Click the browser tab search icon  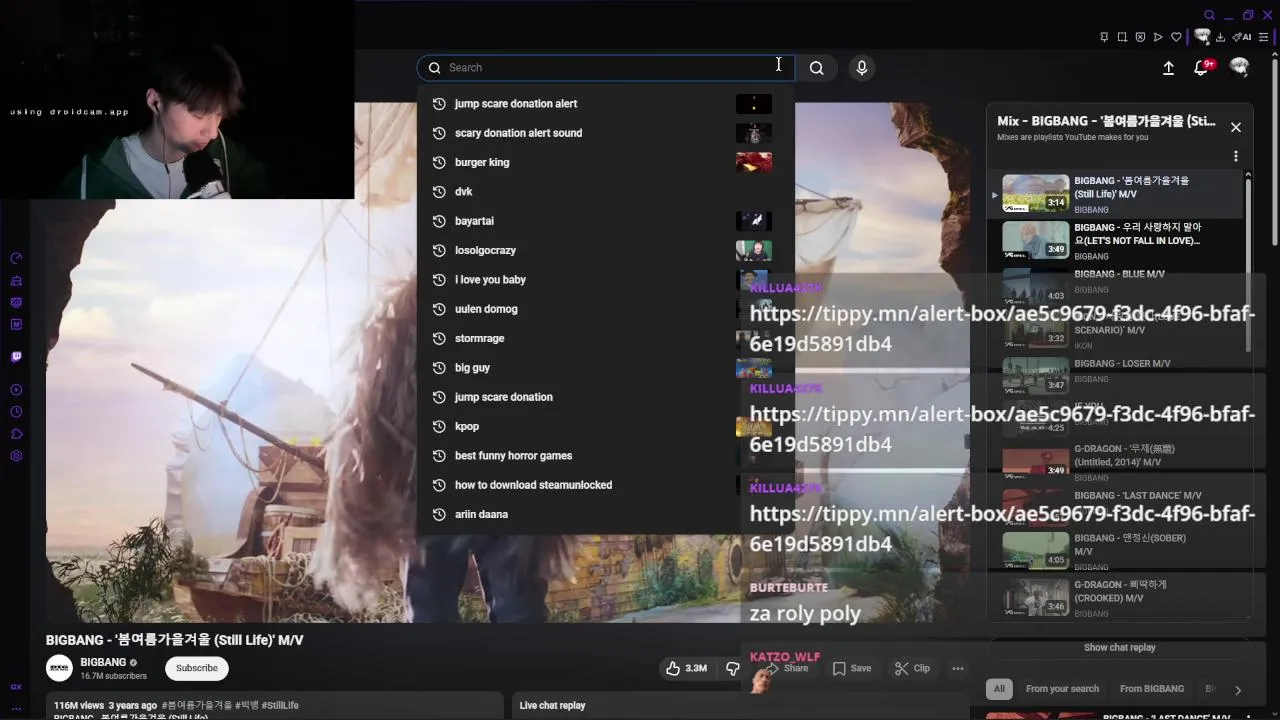pos(1209,15)
